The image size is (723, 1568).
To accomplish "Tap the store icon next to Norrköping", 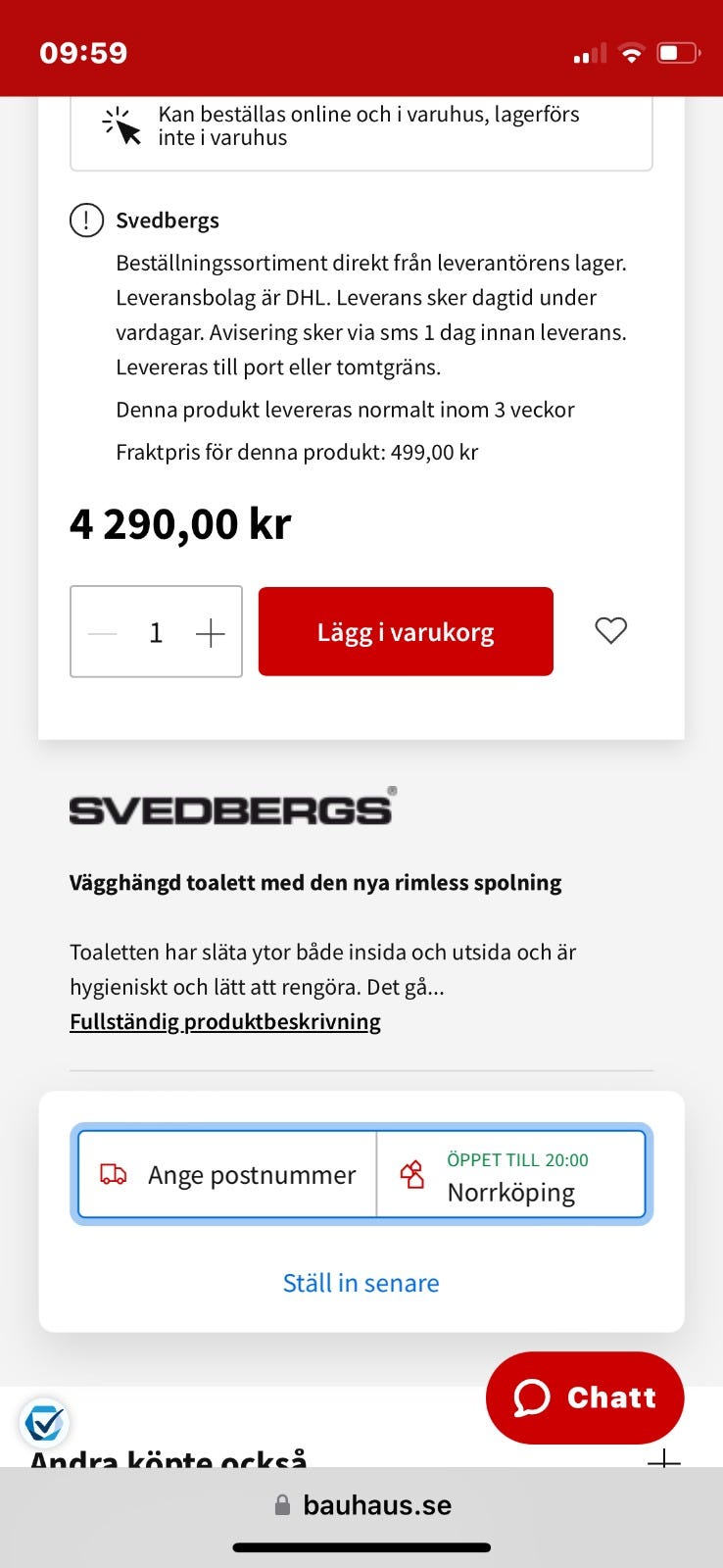I will coord(412,1174).
